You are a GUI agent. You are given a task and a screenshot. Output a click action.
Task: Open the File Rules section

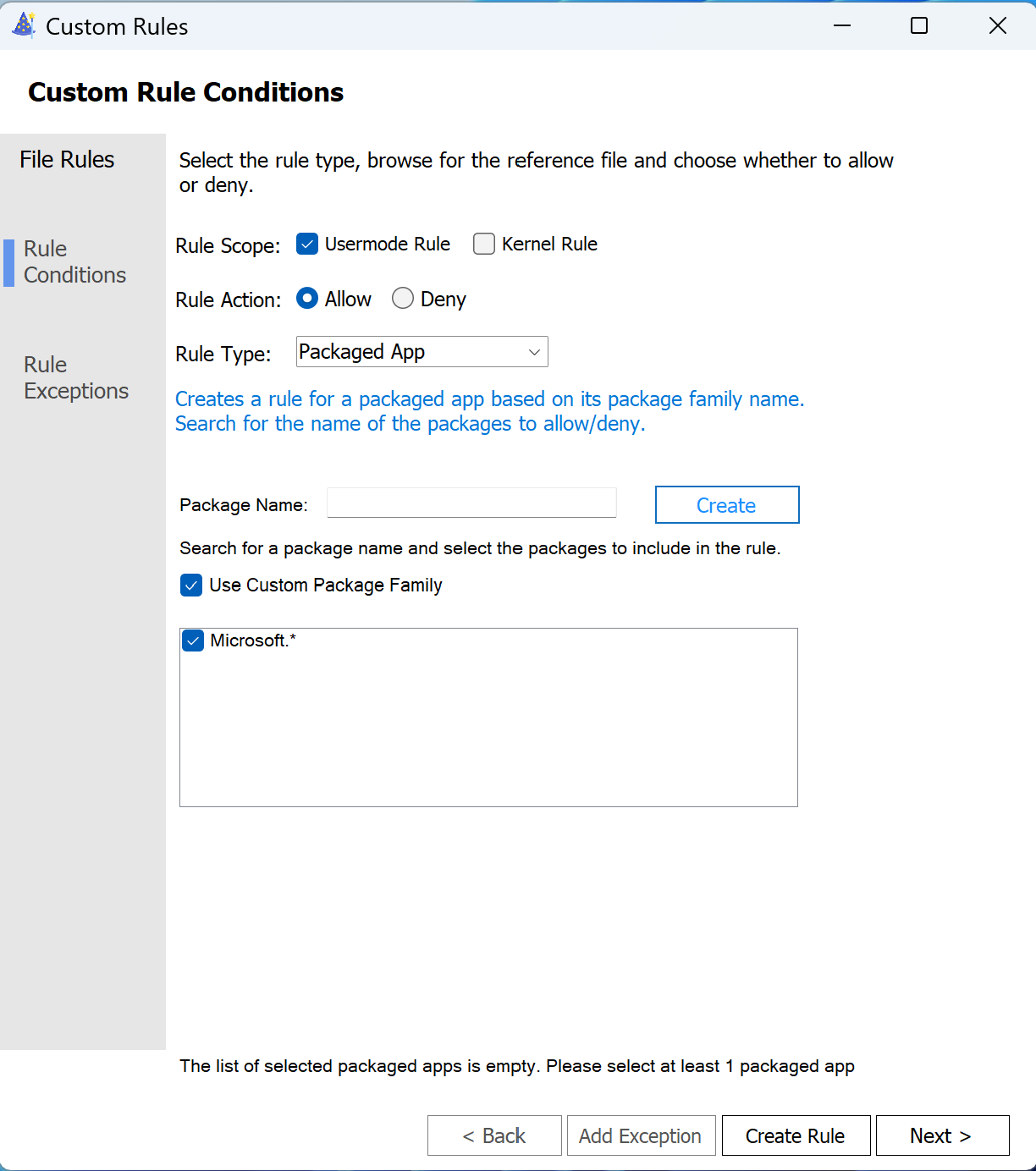(67, 160)
